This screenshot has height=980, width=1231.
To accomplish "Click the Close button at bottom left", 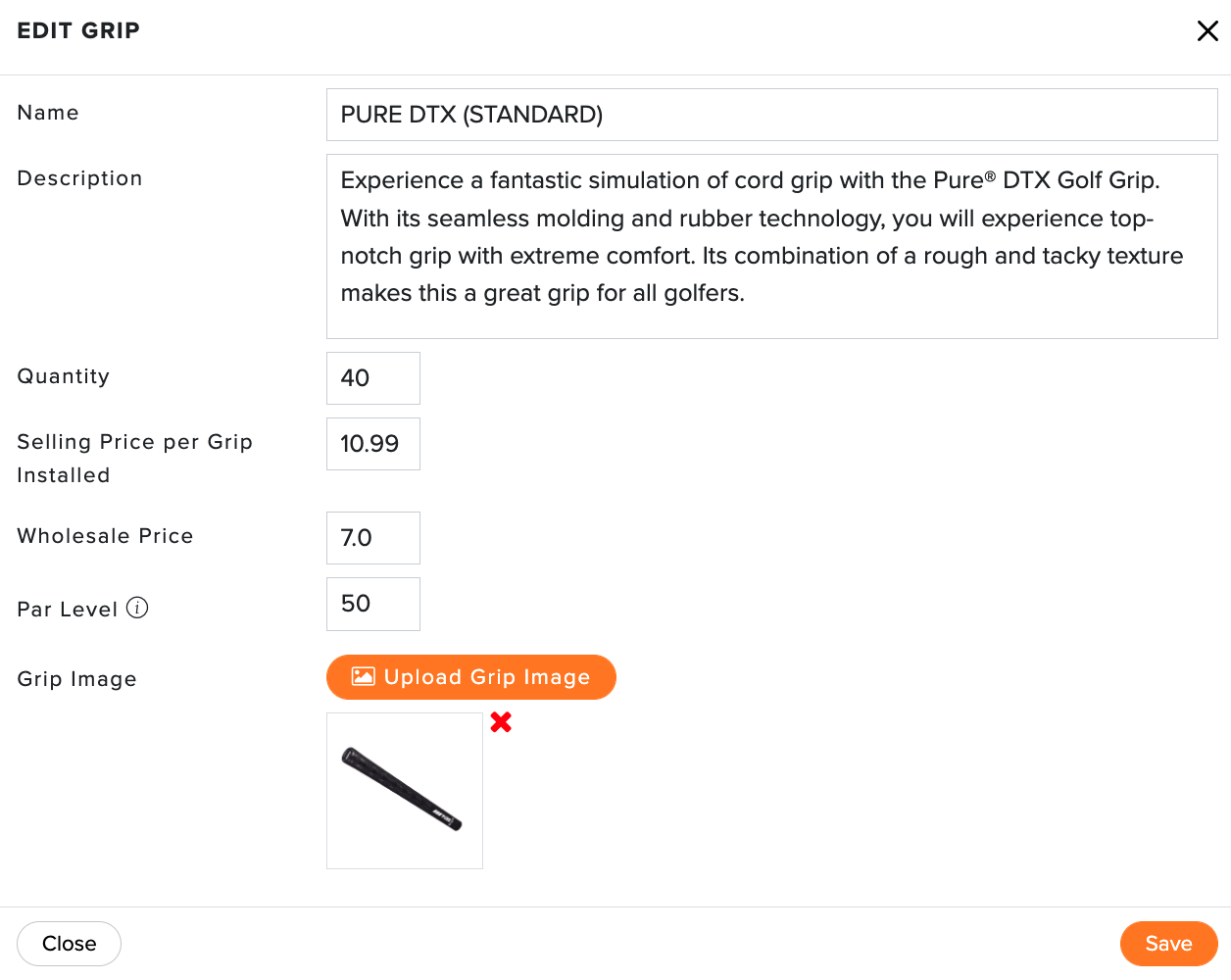I will 70,944.
